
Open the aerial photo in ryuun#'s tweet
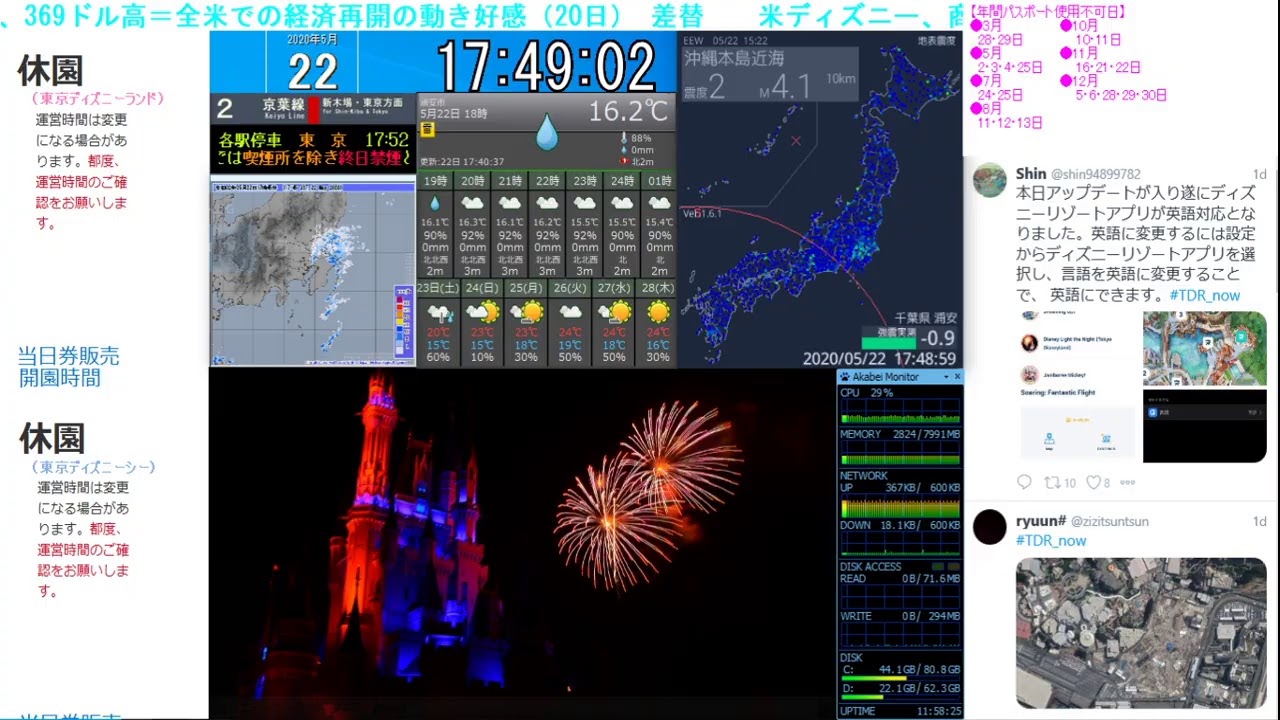[1141, 633]
